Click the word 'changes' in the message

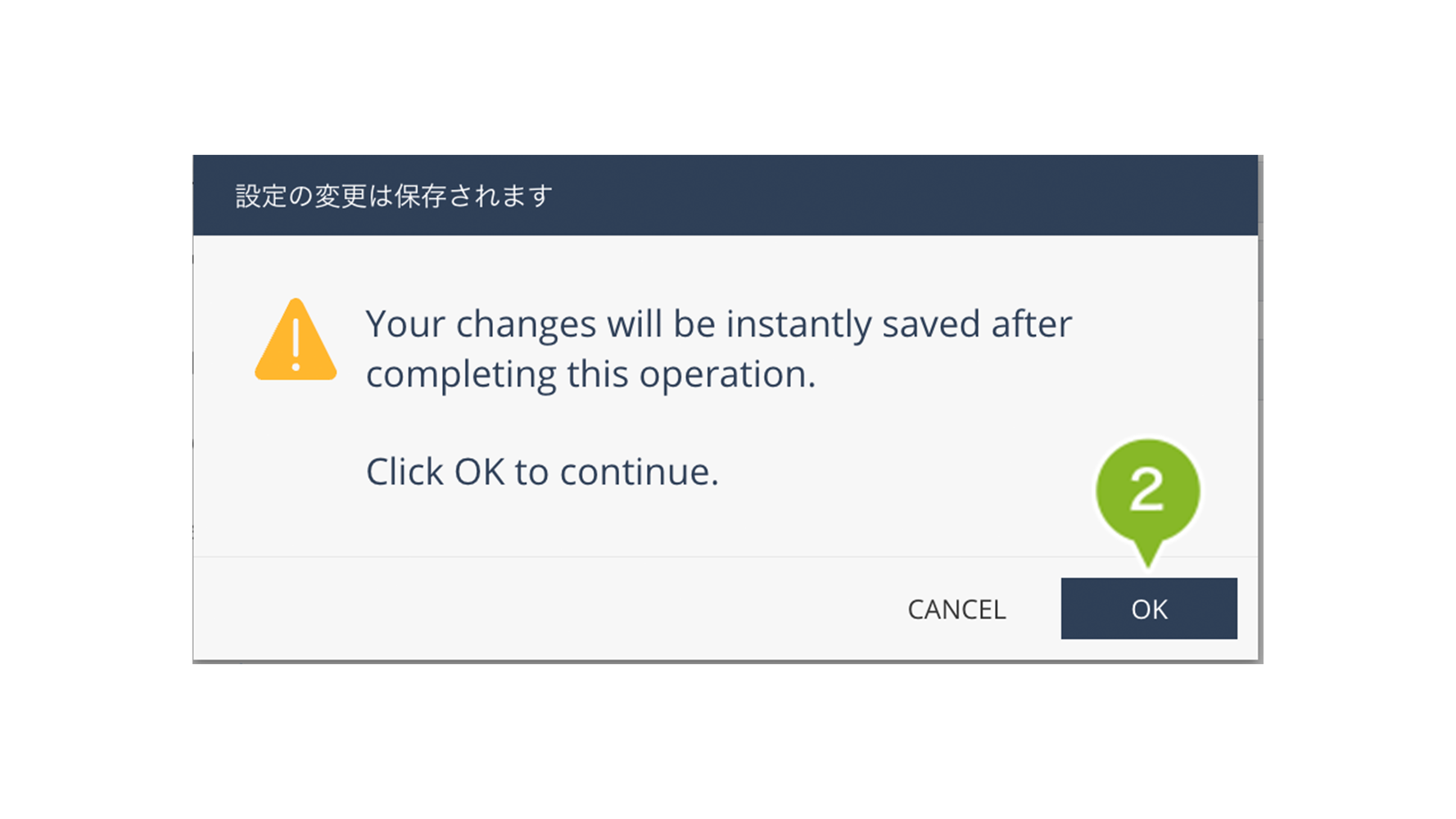[x=525, y=324]
